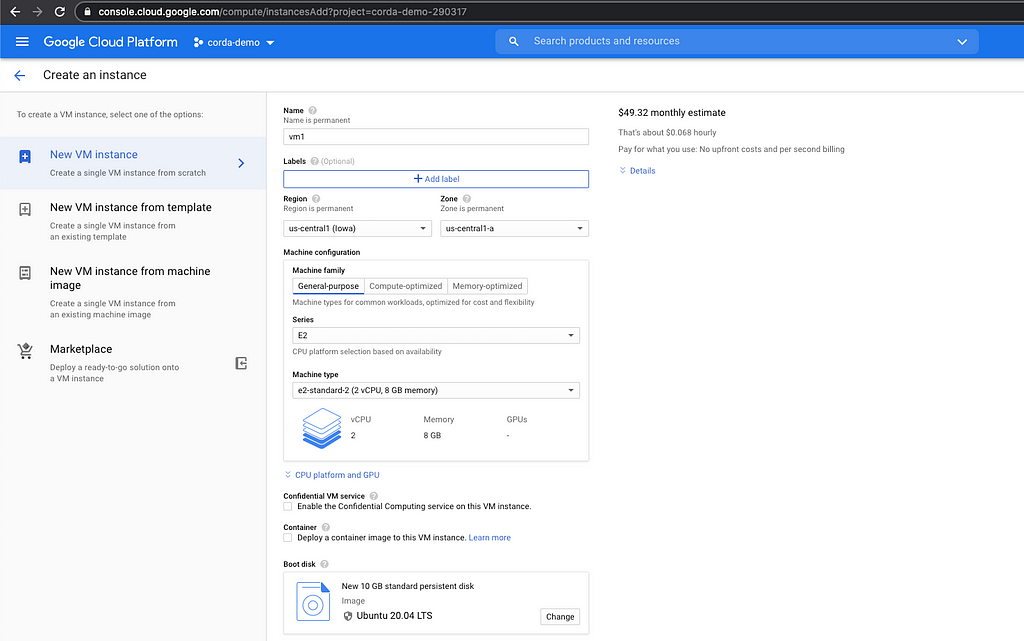Viewport: 1024px width, 641px height.
Task: Choose New VM instance from machine image
Action: [x=133, y=292]
